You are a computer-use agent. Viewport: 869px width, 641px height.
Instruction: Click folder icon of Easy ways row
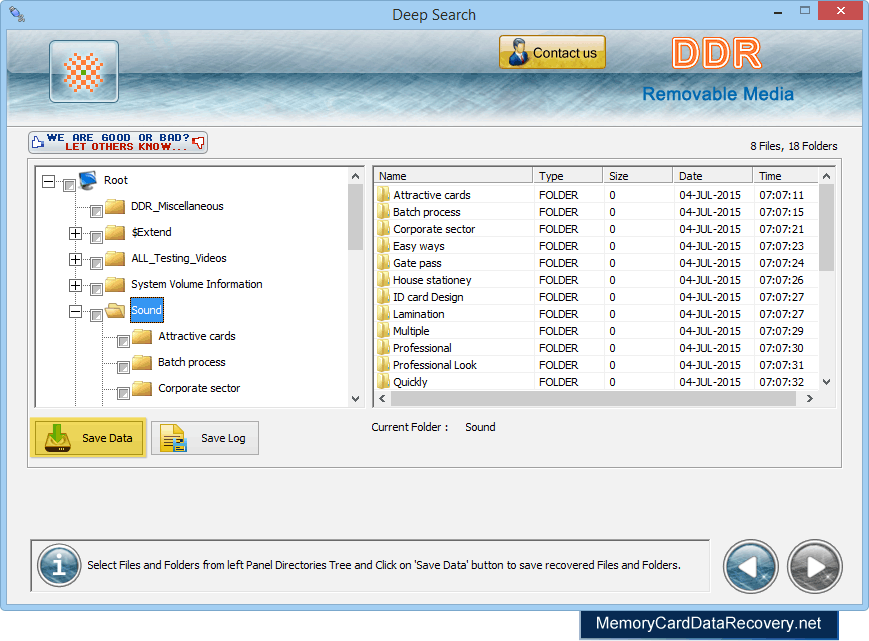383,245
